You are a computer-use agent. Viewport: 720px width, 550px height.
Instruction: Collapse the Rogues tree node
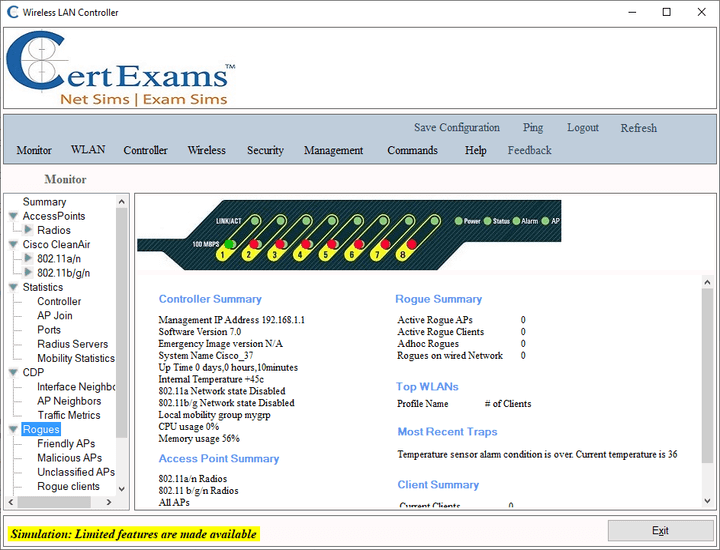click(13, 430)
